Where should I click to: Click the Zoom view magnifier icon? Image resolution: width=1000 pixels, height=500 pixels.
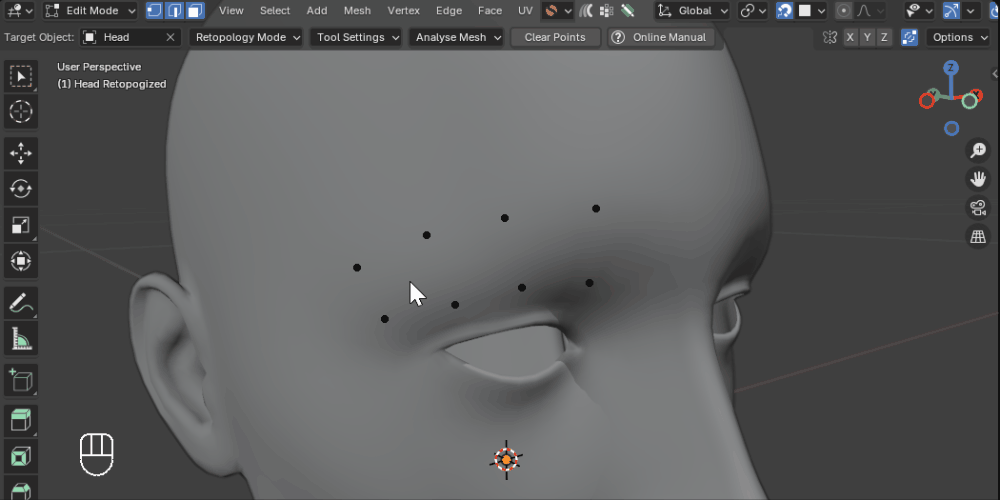pyautogui.click(x=978, y=151)
